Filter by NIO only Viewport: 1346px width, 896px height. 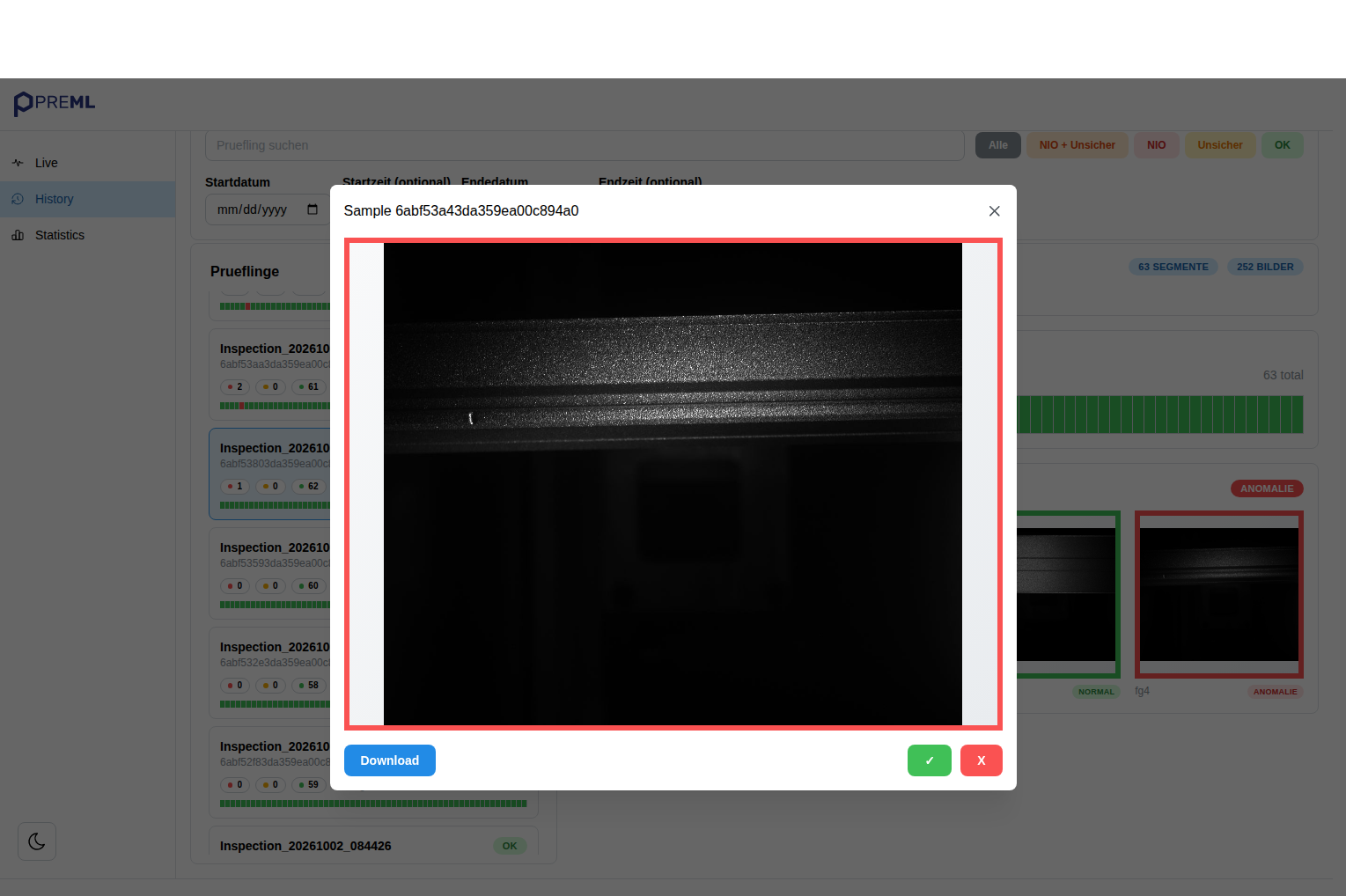(x=1156, y=145)
